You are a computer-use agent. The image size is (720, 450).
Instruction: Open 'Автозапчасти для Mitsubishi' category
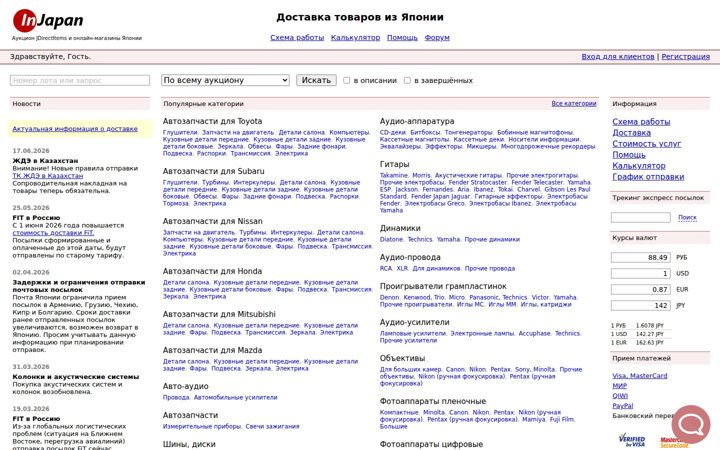219,315
